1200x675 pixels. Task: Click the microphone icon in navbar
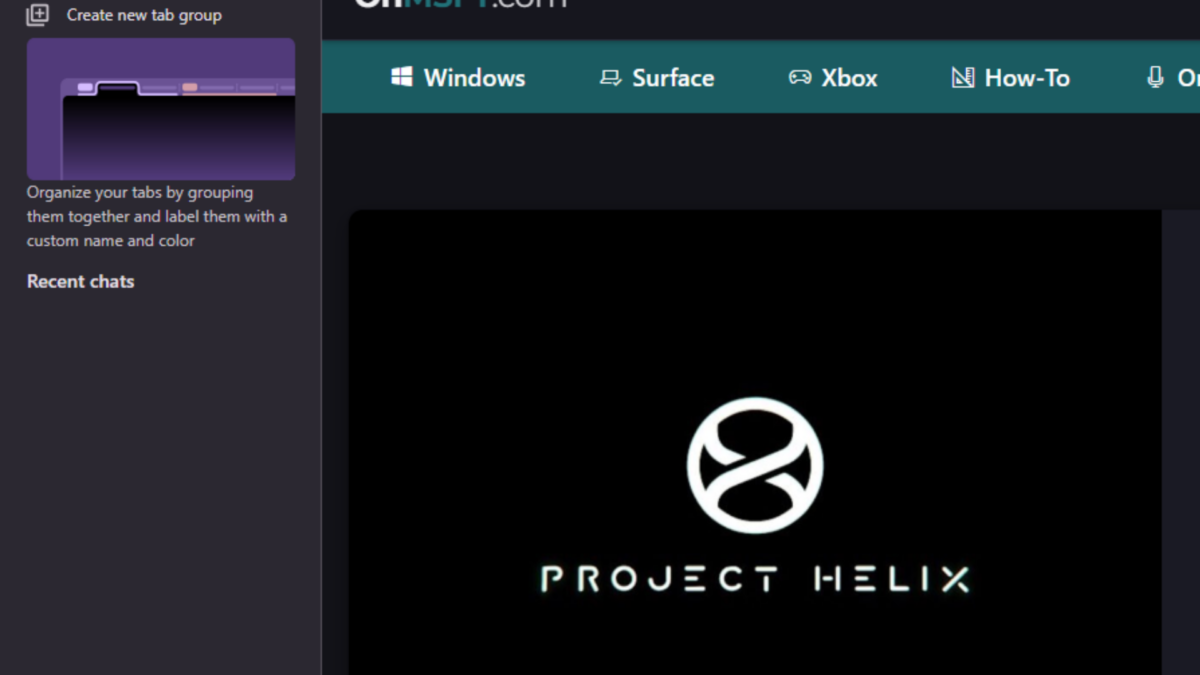(x=1155, y=77)
